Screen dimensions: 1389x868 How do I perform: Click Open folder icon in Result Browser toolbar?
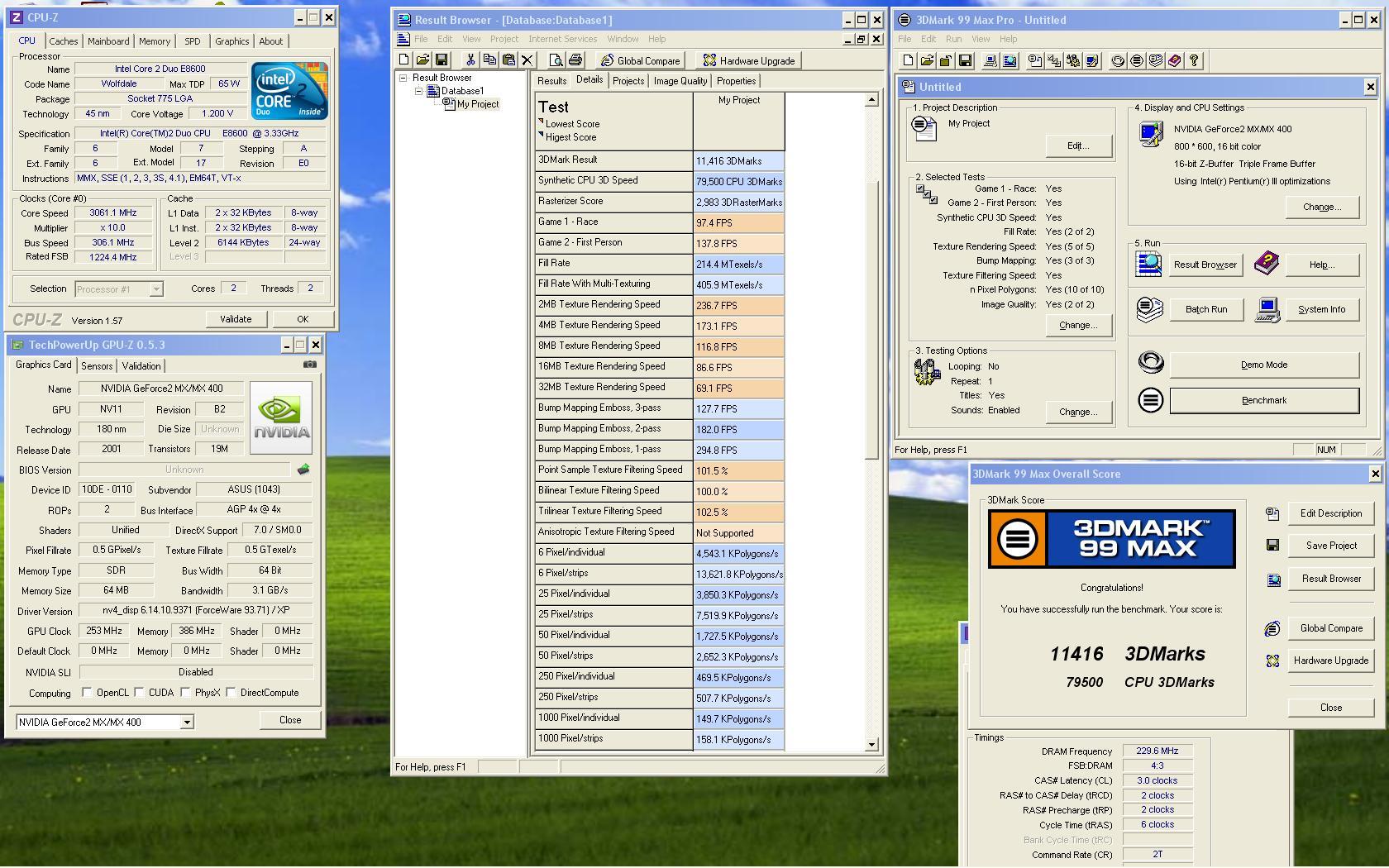click(x=422, y=60)
